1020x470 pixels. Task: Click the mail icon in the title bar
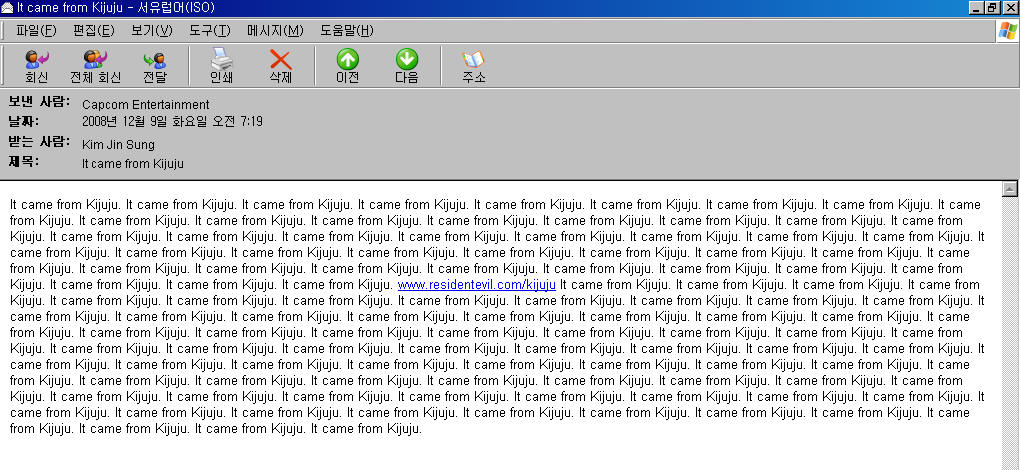click(8, 7)
